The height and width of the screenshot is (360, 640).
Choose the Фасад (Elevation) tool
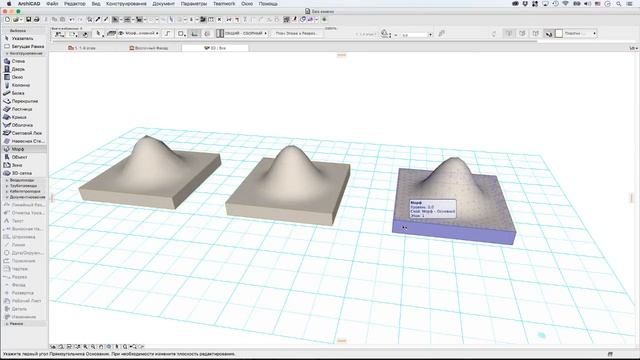coord(24,285)
